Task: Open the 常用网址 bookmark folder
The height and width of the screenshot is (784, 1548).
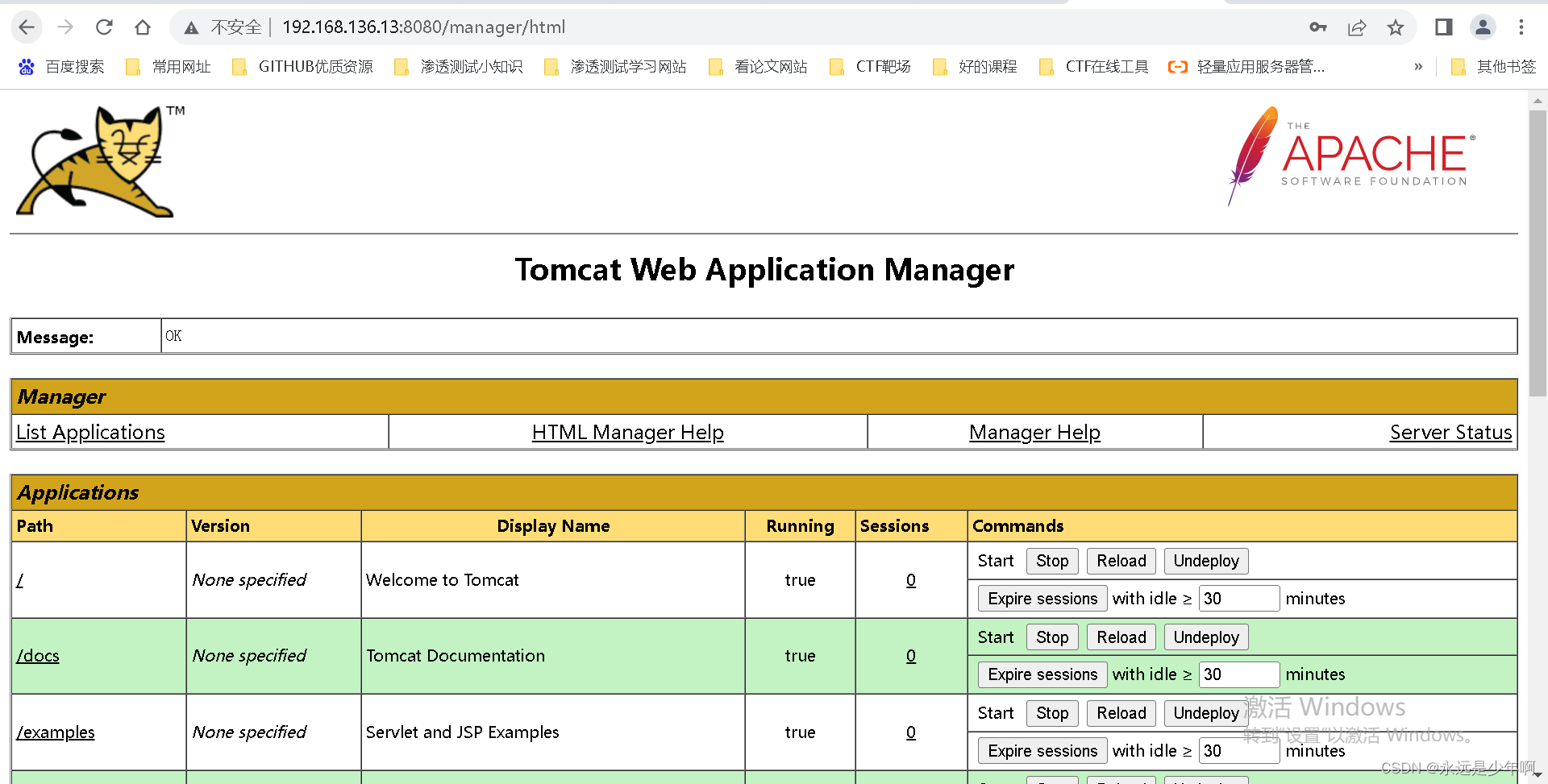Action: (169, 67)
